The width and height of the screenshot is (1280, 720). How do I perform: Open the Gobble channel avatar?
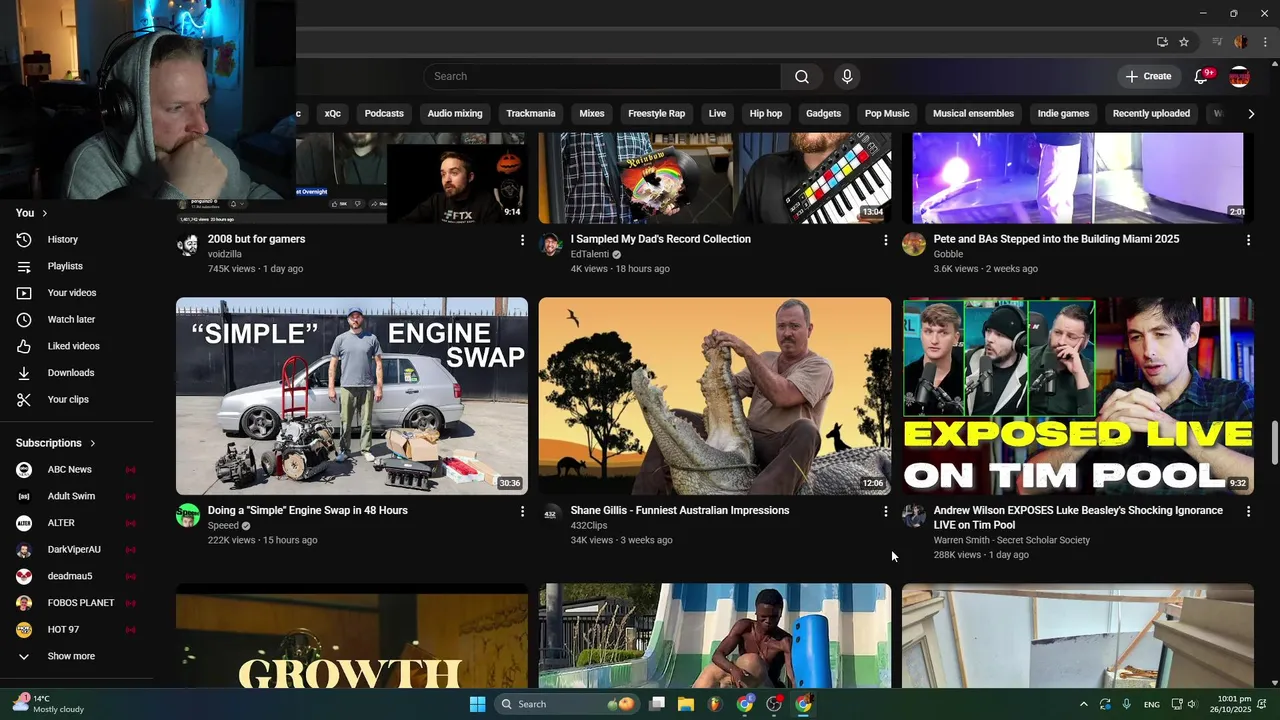coord(914,245)
